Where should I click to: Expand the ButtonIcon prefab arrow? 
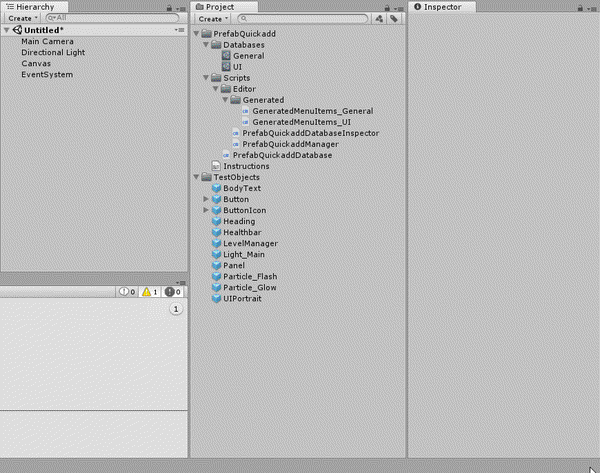[206, 211]
